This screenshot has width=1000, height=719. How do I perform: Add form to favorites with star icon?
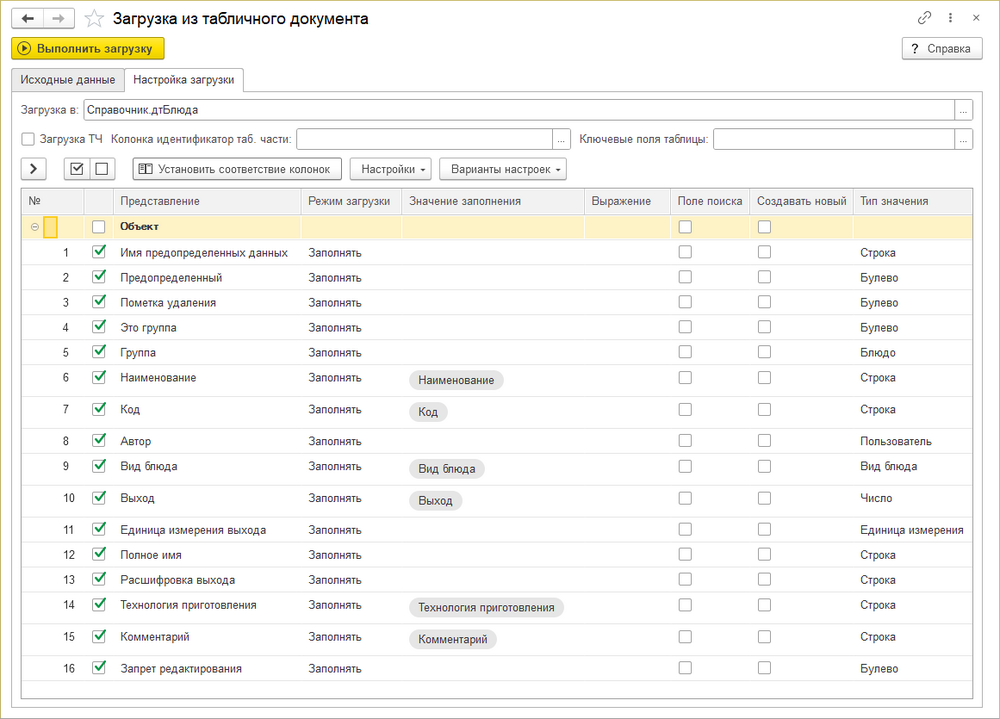pos(94,18)
